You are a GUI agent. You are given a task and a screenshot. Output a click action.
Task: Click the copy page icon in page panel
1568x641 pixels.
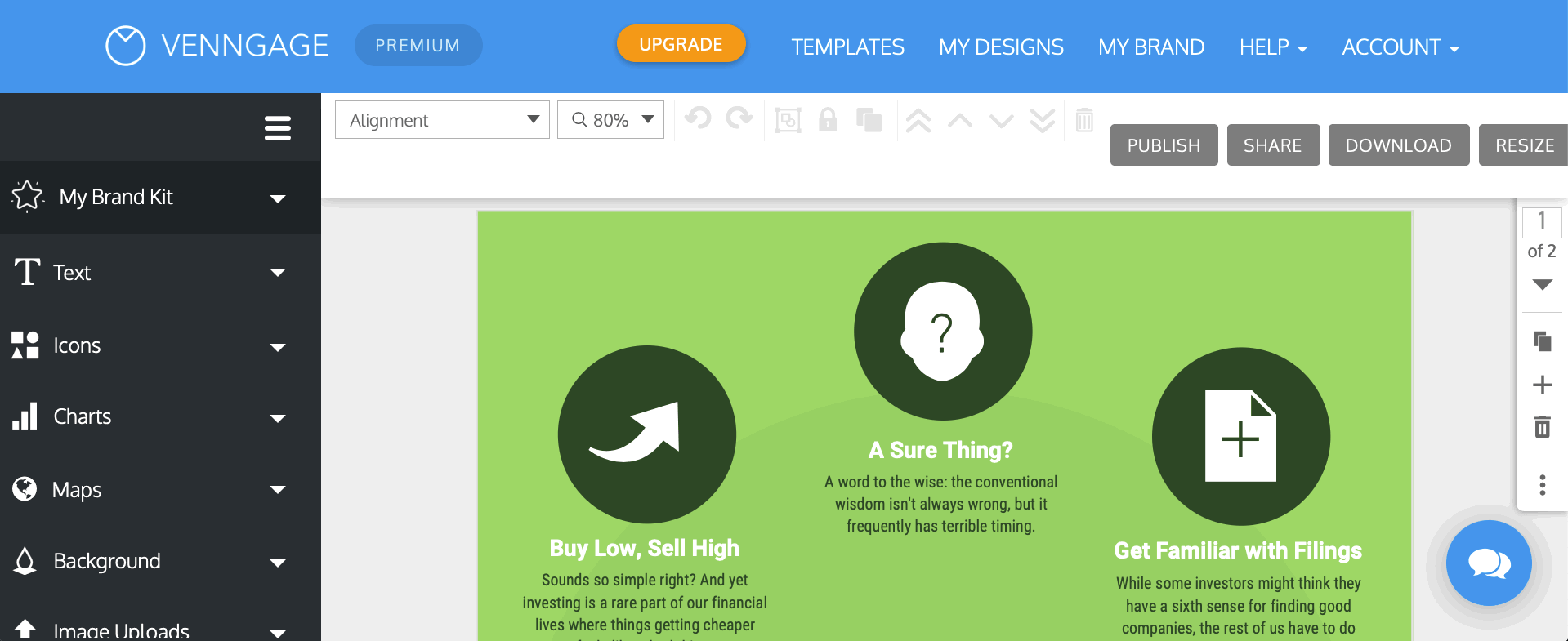[1542, 341]
